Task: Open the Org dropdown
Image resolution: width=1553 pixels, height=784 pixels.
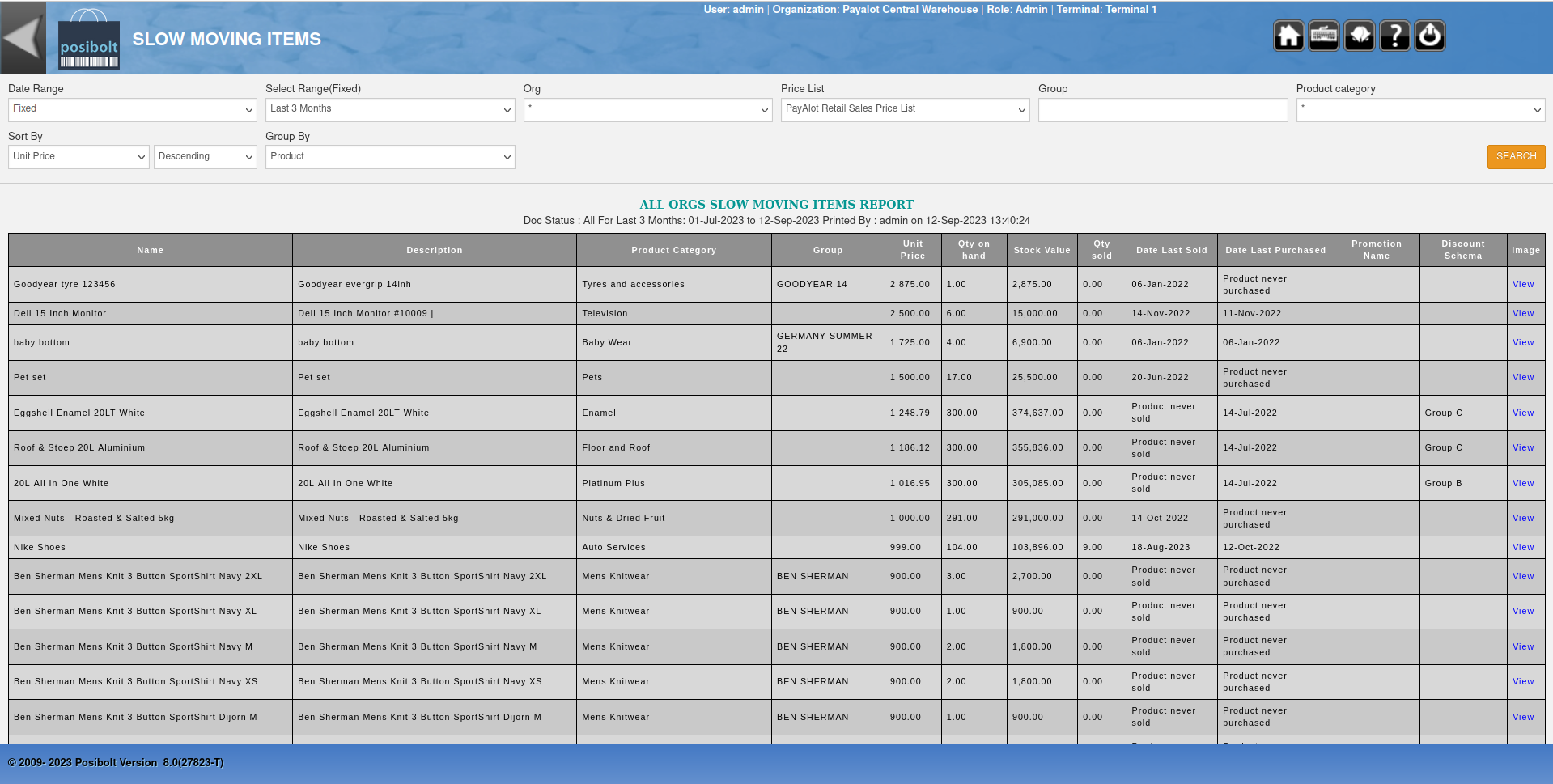Action: (648, 110)
